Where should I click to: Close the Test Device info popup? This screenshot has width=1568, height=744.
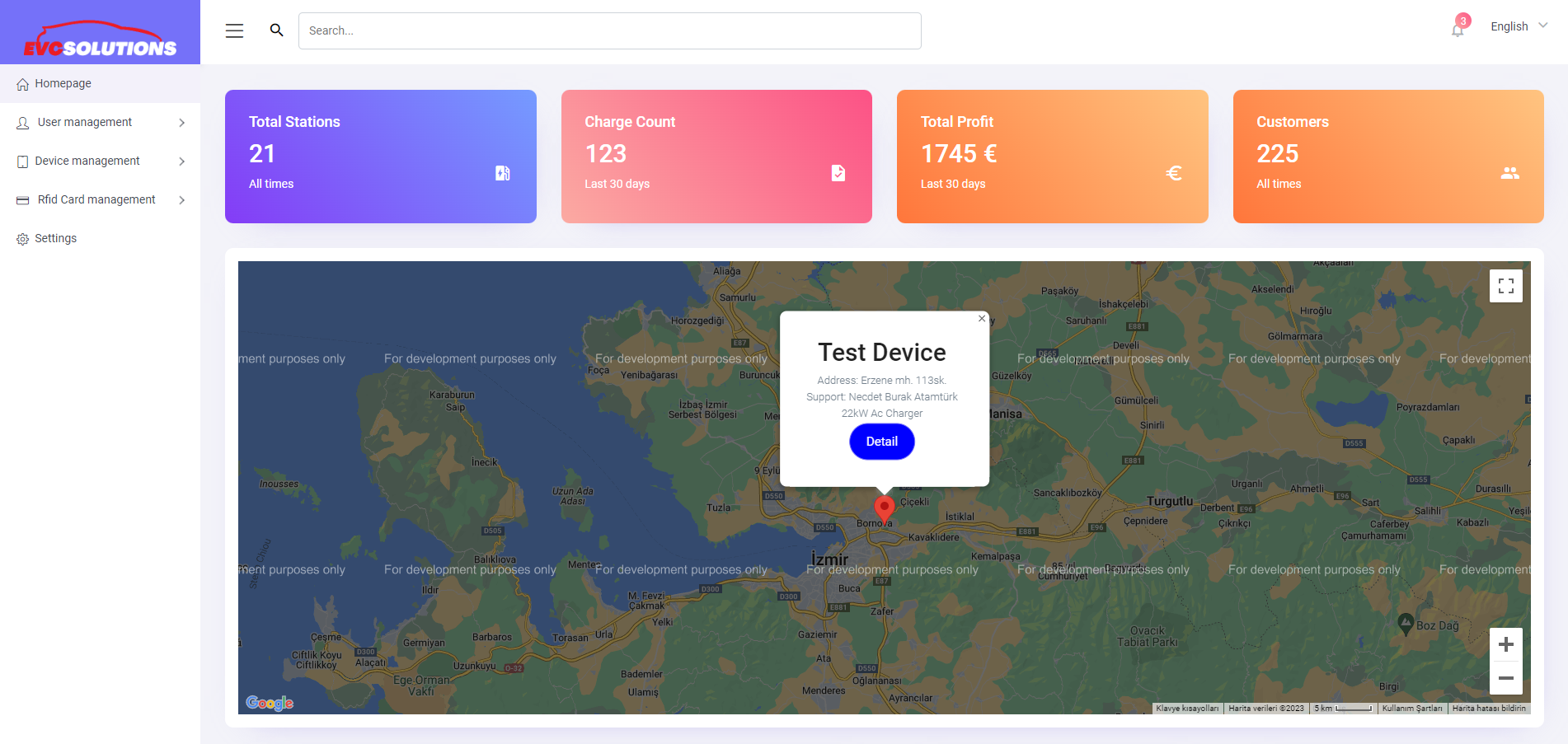(x=982, y=318)
